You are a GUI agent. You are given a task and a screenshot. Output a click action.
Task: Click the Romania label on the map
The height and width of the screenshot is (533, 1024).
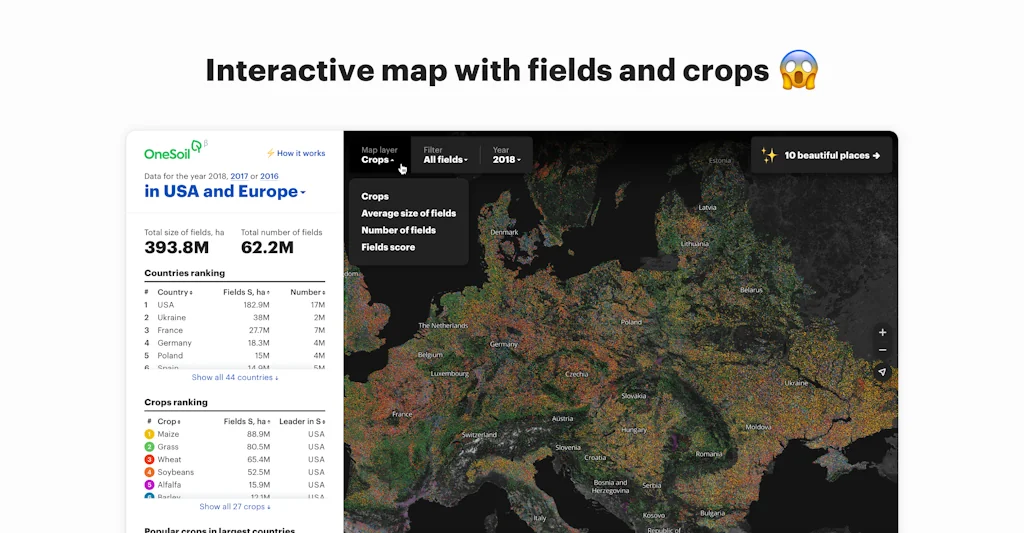tap(709, 454)
